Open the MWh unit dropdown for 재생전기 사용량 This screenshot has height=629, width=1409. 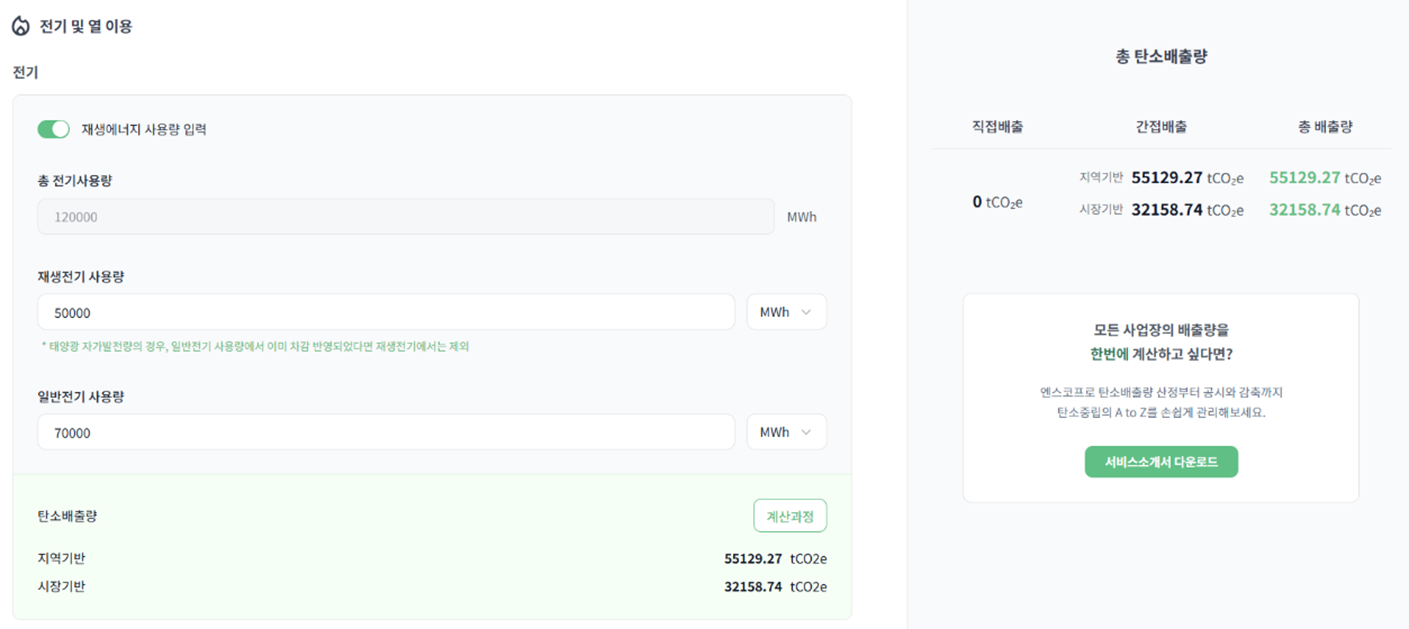click(786, 312)
